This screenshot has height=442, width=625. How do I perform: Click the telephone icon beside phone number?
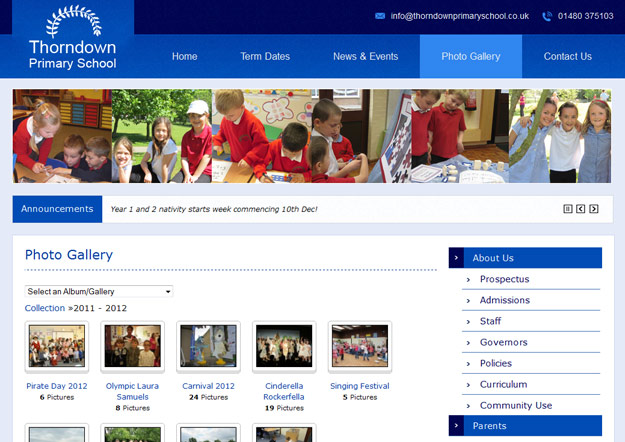[547, 16]
